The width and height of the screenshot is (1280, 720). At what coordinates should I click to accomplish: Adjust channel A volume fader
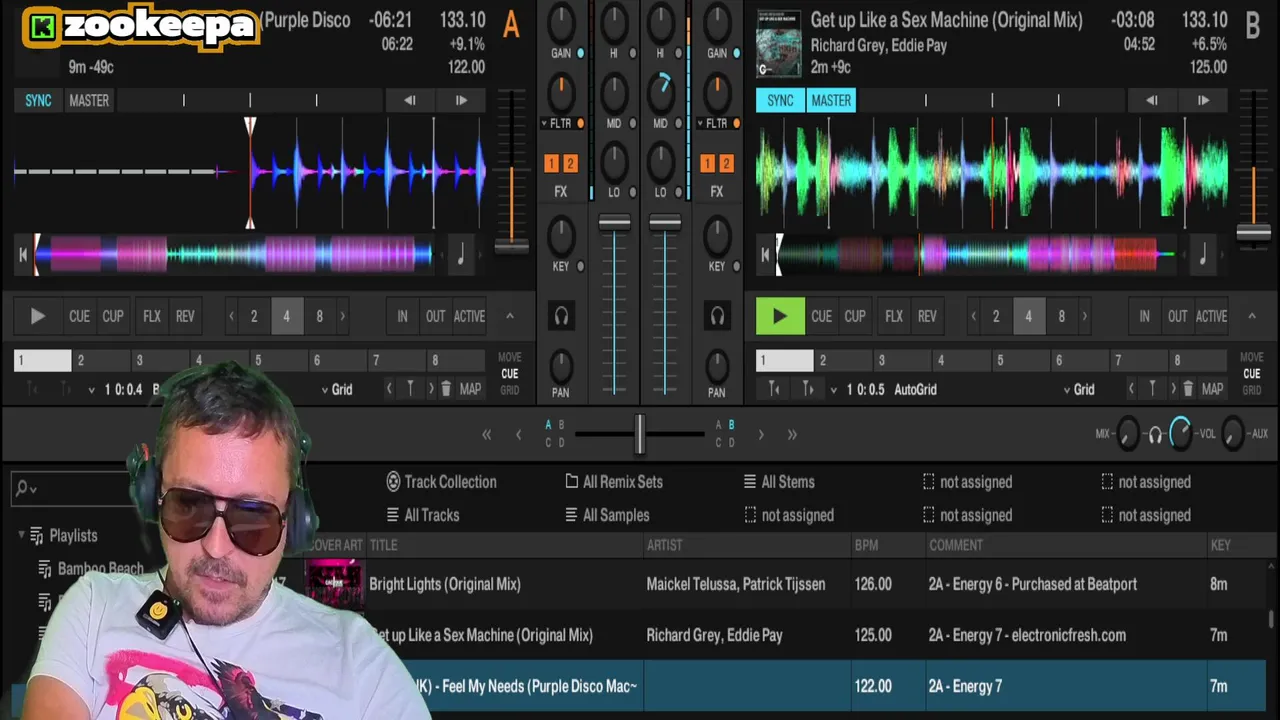click(x=614, y=222)
